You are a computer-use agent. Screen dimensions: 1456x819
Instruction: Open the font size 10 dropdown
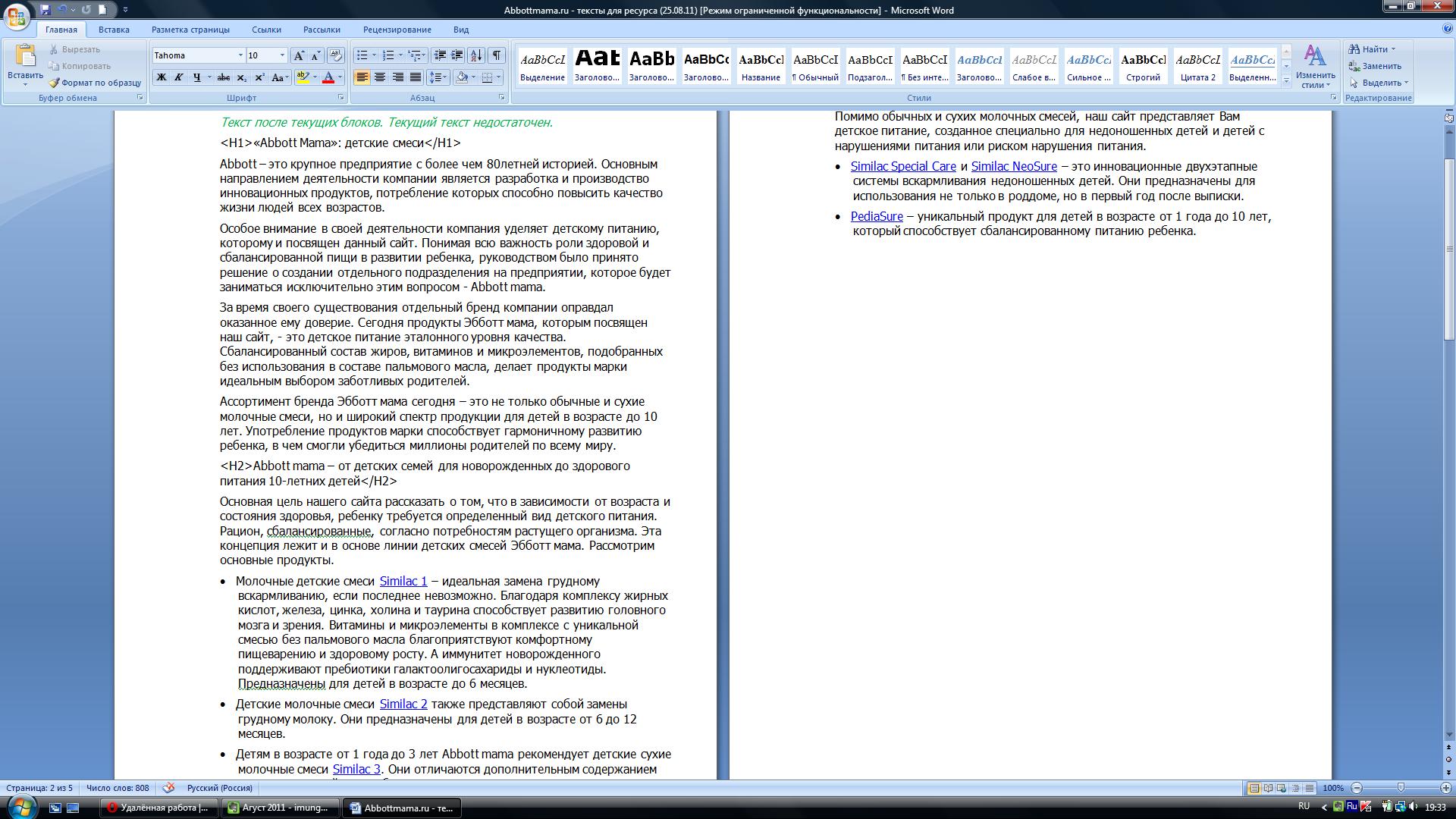point(282,55)
